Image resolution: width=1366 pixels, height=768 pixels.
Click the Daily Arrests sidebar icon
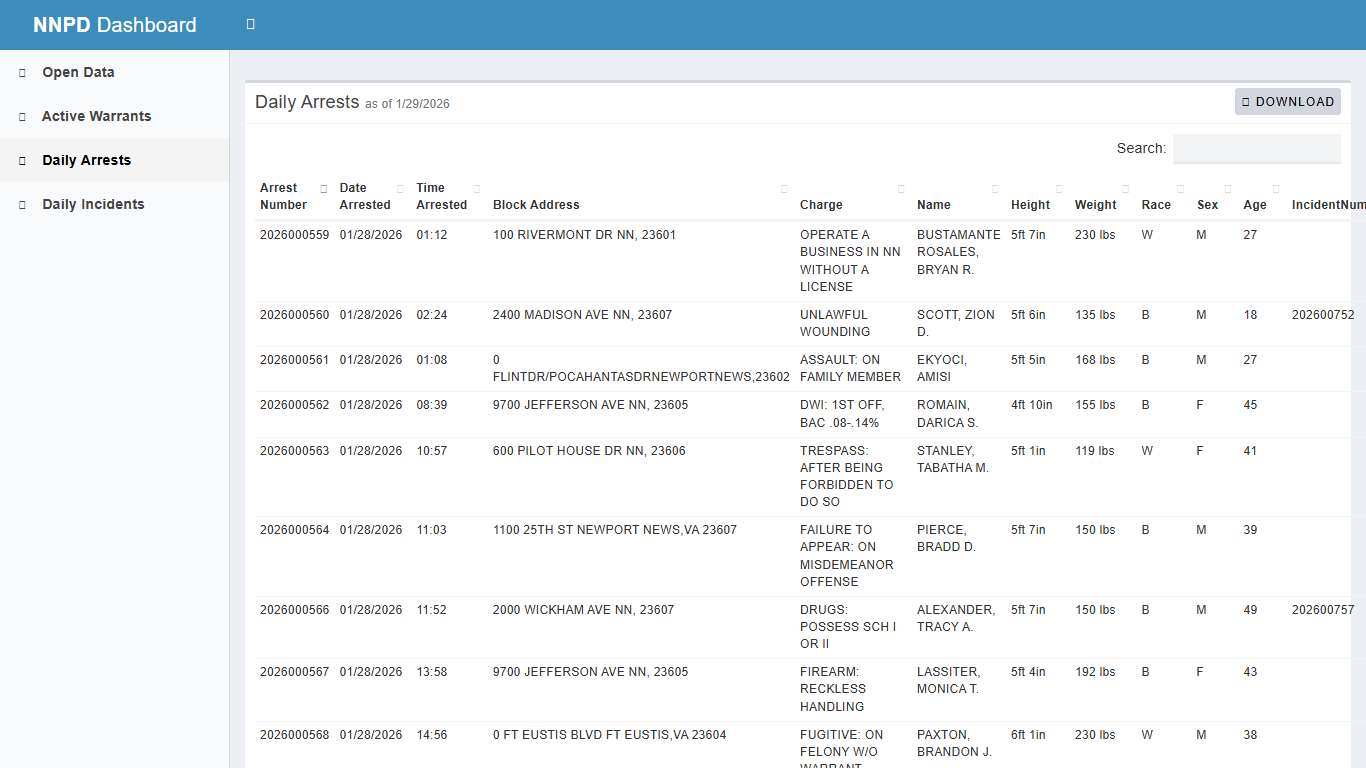pyautogui.click(x=22, y=160)
